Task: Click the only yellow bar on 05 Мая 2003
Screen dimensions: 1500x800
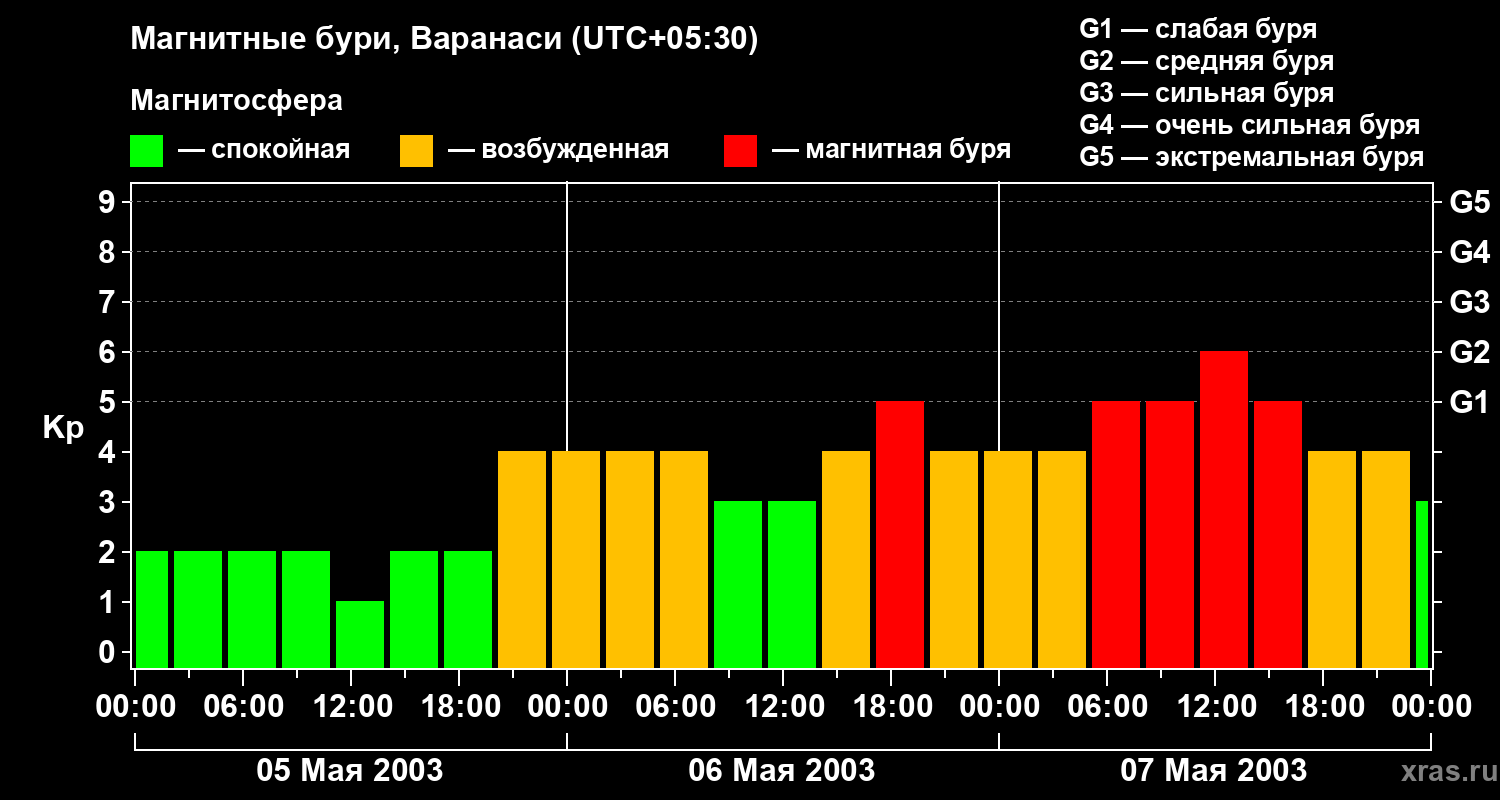Action: [522, 560]
